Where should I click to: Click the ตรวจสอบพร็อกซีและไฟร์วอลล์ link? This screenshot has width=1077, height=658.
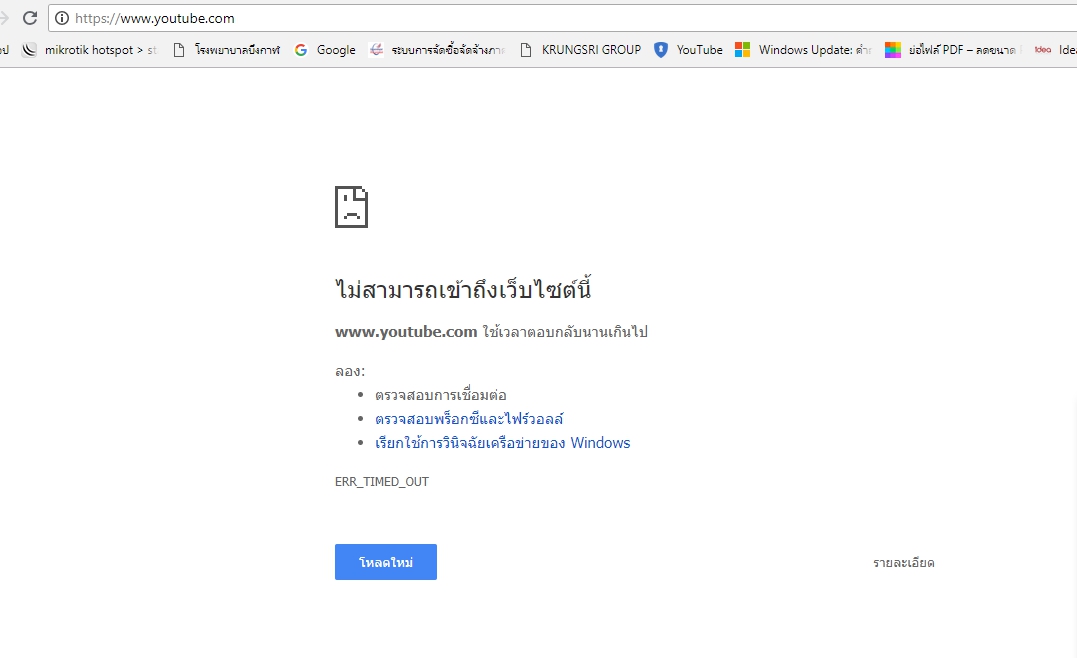(x=469, y=418)
